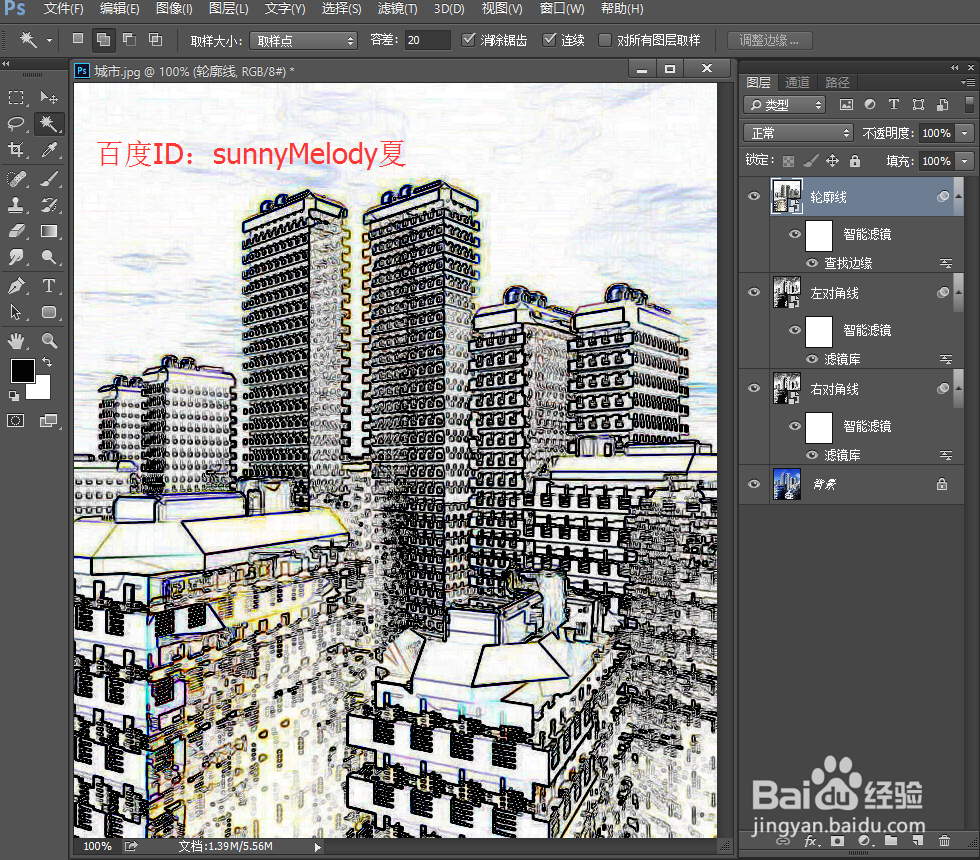Select the Crop tool

tap(15, 151)
